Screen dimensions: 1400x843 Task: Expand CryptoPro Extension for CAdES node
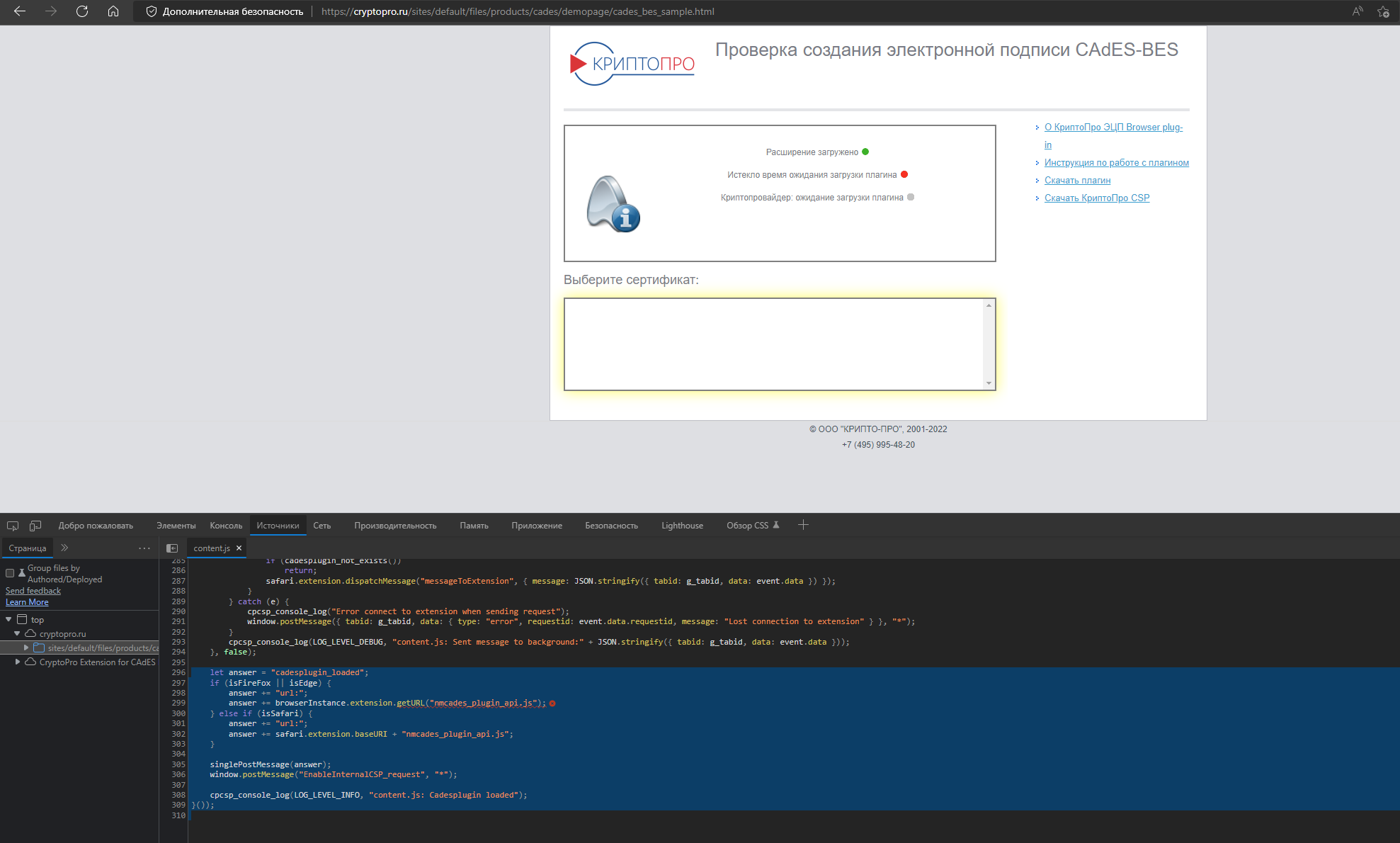(18, 662)
